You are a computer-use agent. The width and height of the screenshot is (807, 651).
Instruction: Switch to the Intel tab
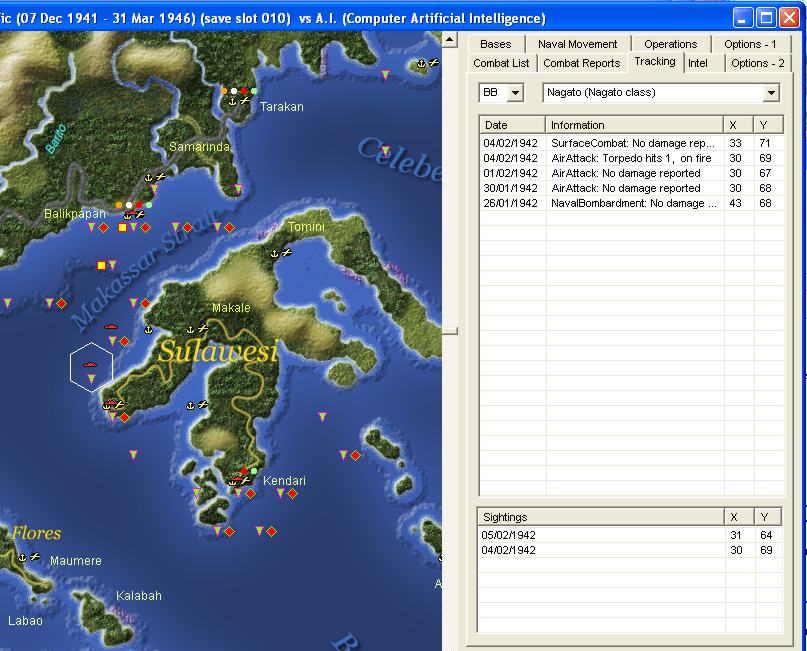pos(696,62)
